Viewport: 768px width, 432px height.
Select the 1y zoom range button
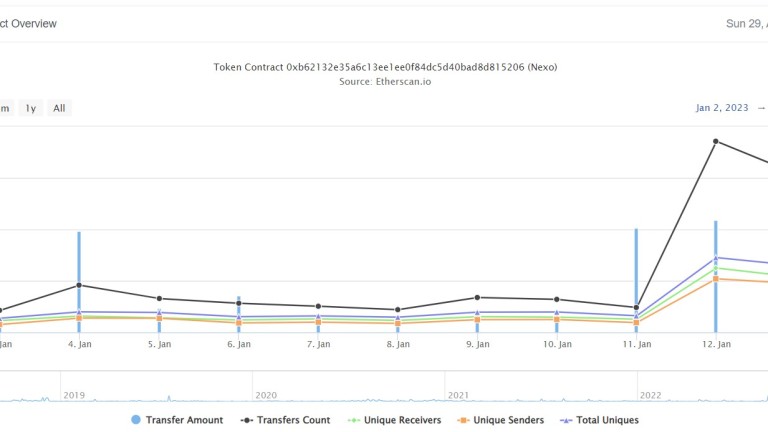point(31,108)
